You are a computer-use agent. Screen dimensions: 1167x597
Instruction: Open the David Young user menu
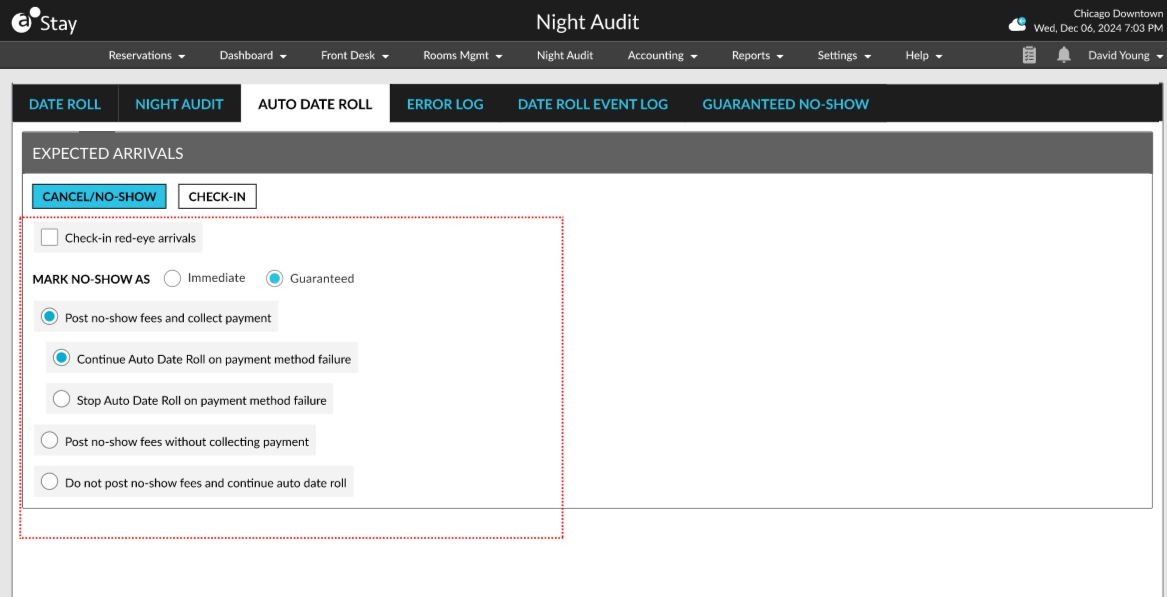coord(1125,55)
